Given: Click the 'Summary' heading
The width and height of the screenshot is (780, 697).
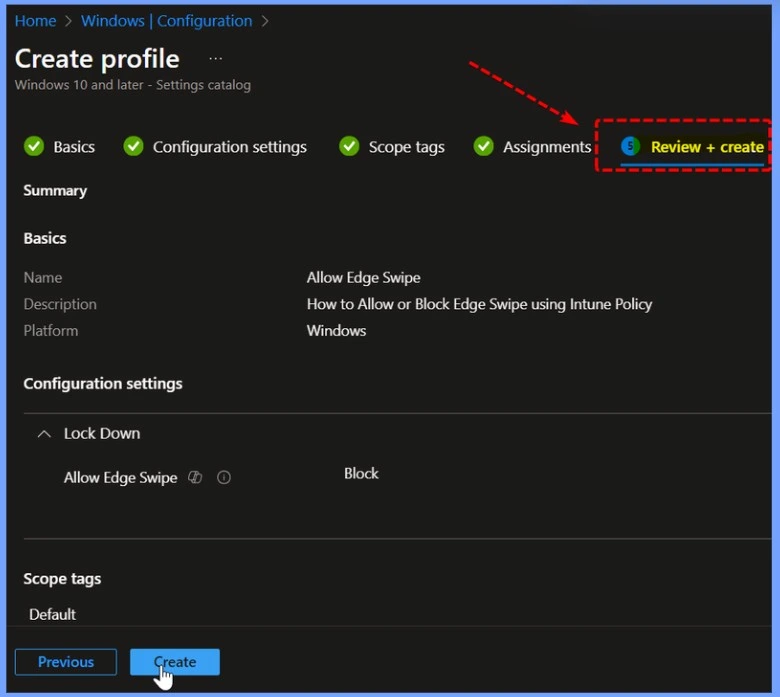Looking at the screenshot, I should (x=55, y=191).
